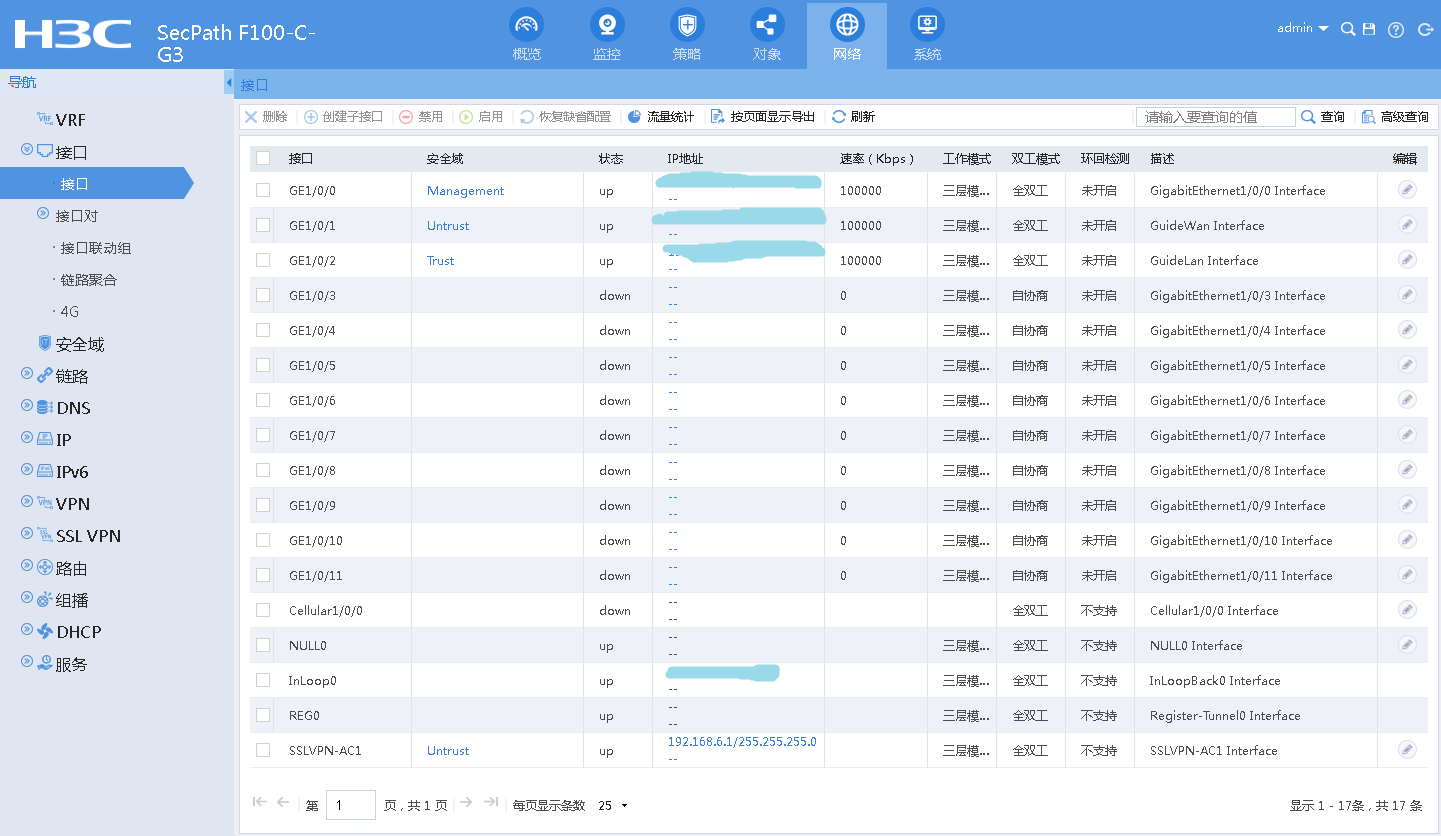The width and height of the screenshot is (1441, 836).
Task: Click the 系统 system icon
Action: [927, 25]
